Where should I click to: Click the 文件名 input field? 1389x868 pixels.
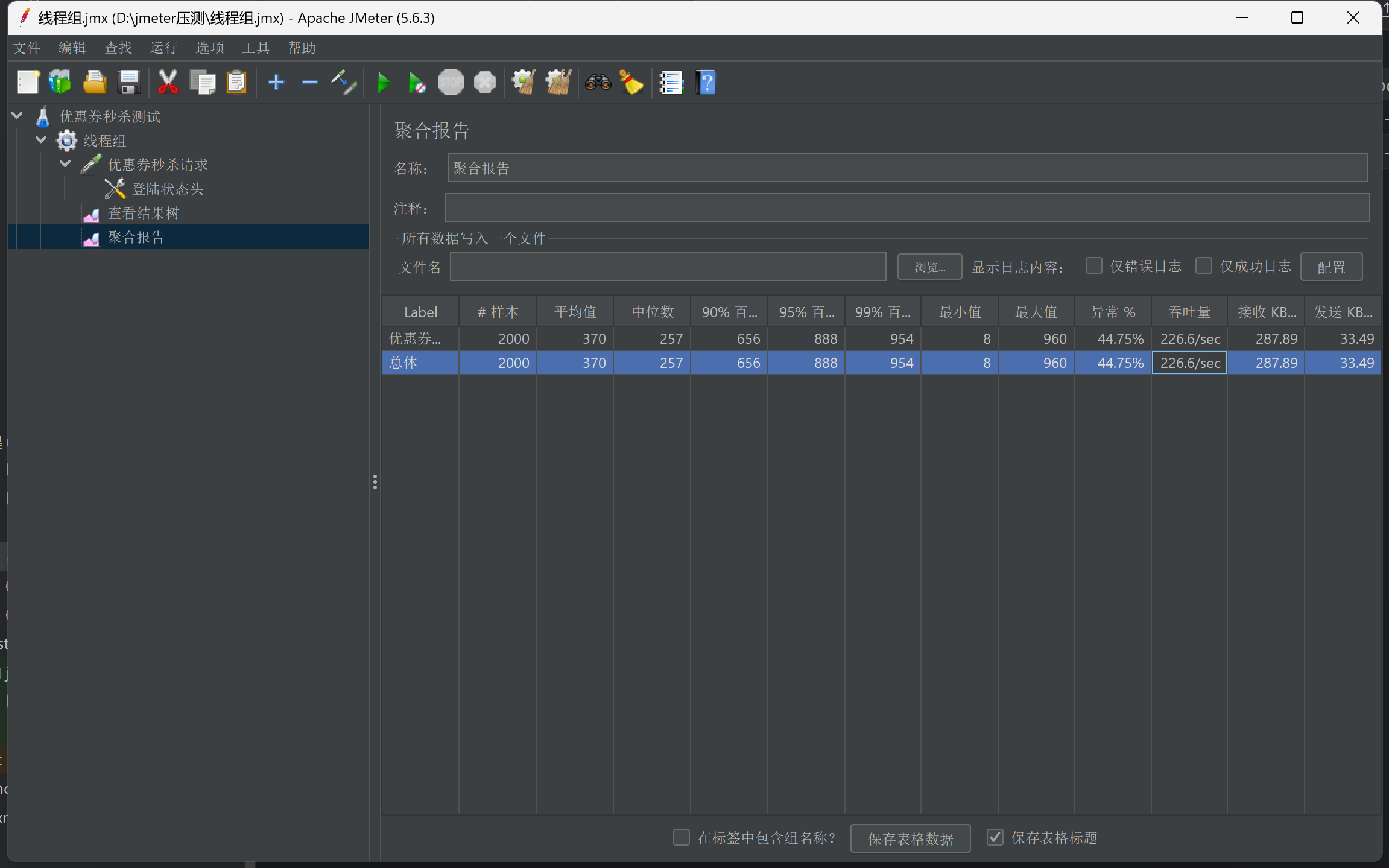click(x=667, y=267)
